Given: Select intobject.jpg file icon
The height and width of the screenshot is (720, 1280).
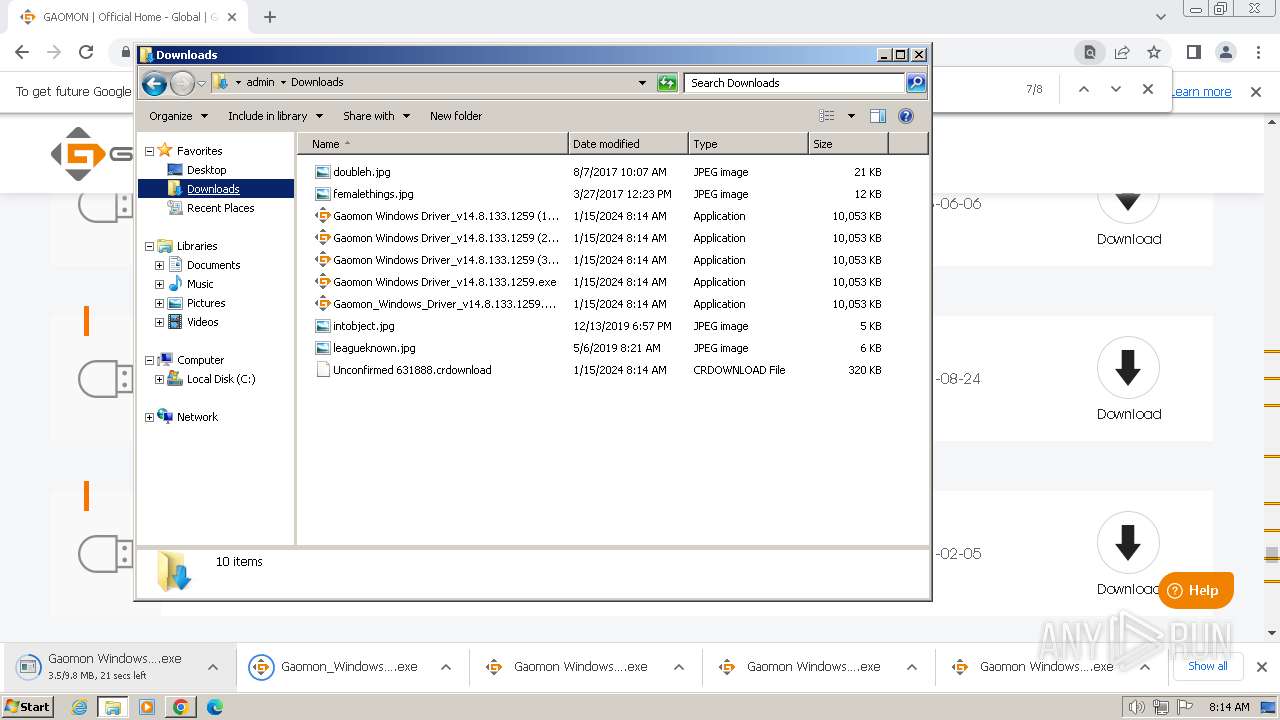Looking at the screenshot, I should 322,326.
